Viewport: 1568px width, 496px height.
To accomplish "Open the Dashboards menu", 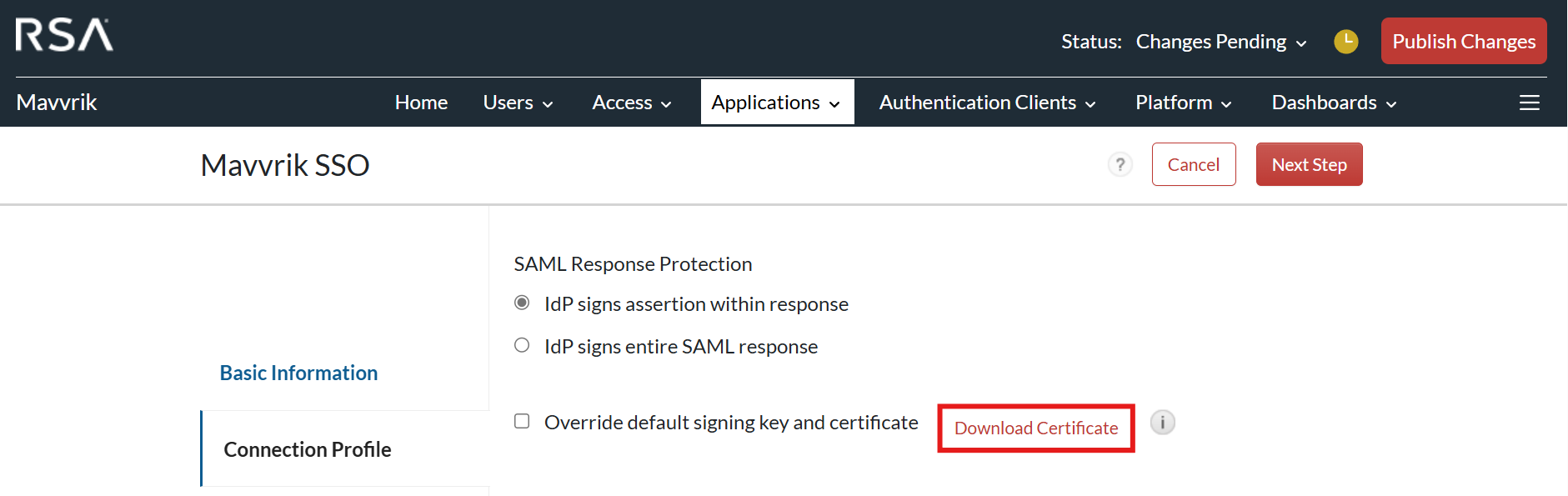I will pos(1334,103).
